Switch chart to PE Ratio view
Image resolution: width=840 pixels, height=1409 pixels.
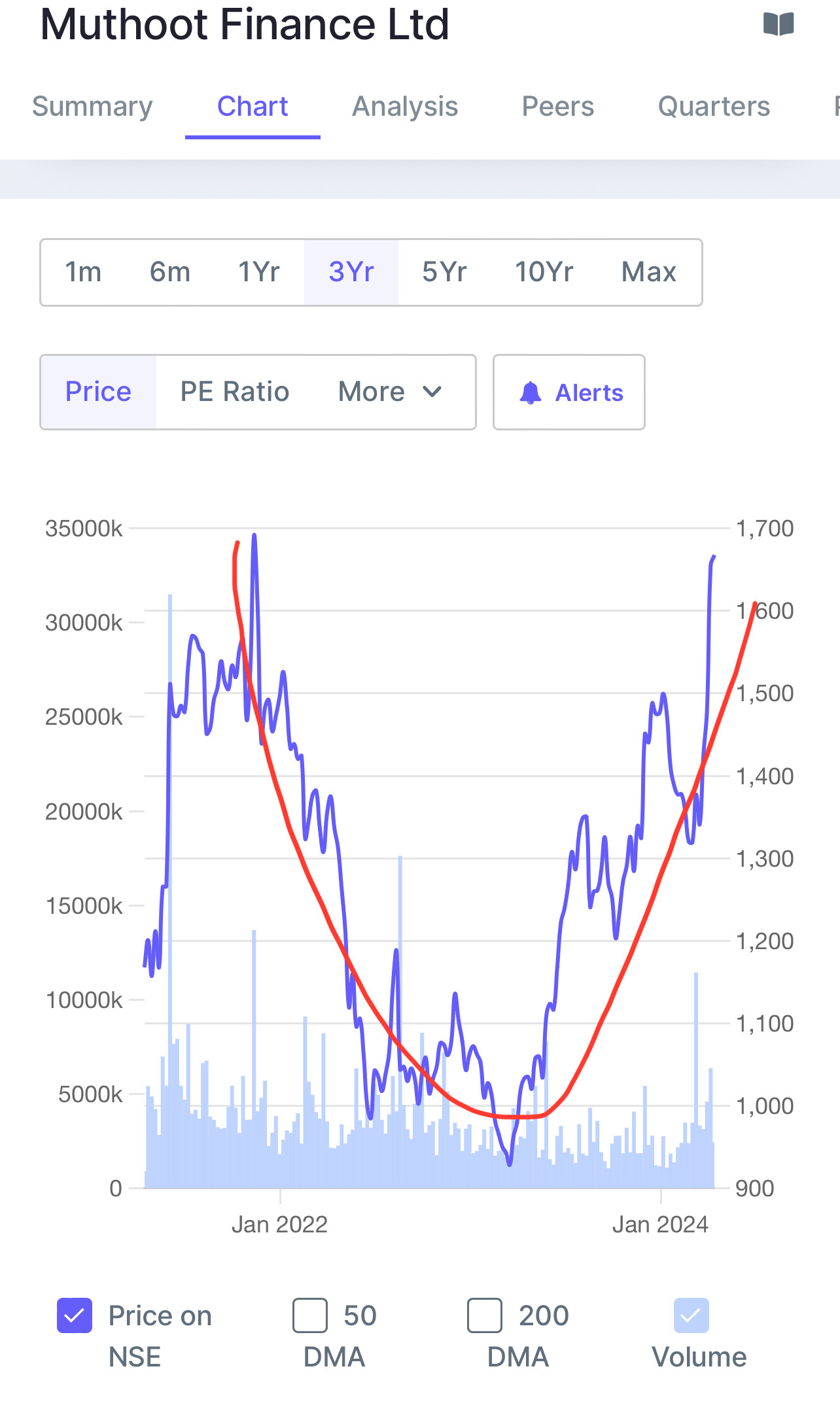235,392
